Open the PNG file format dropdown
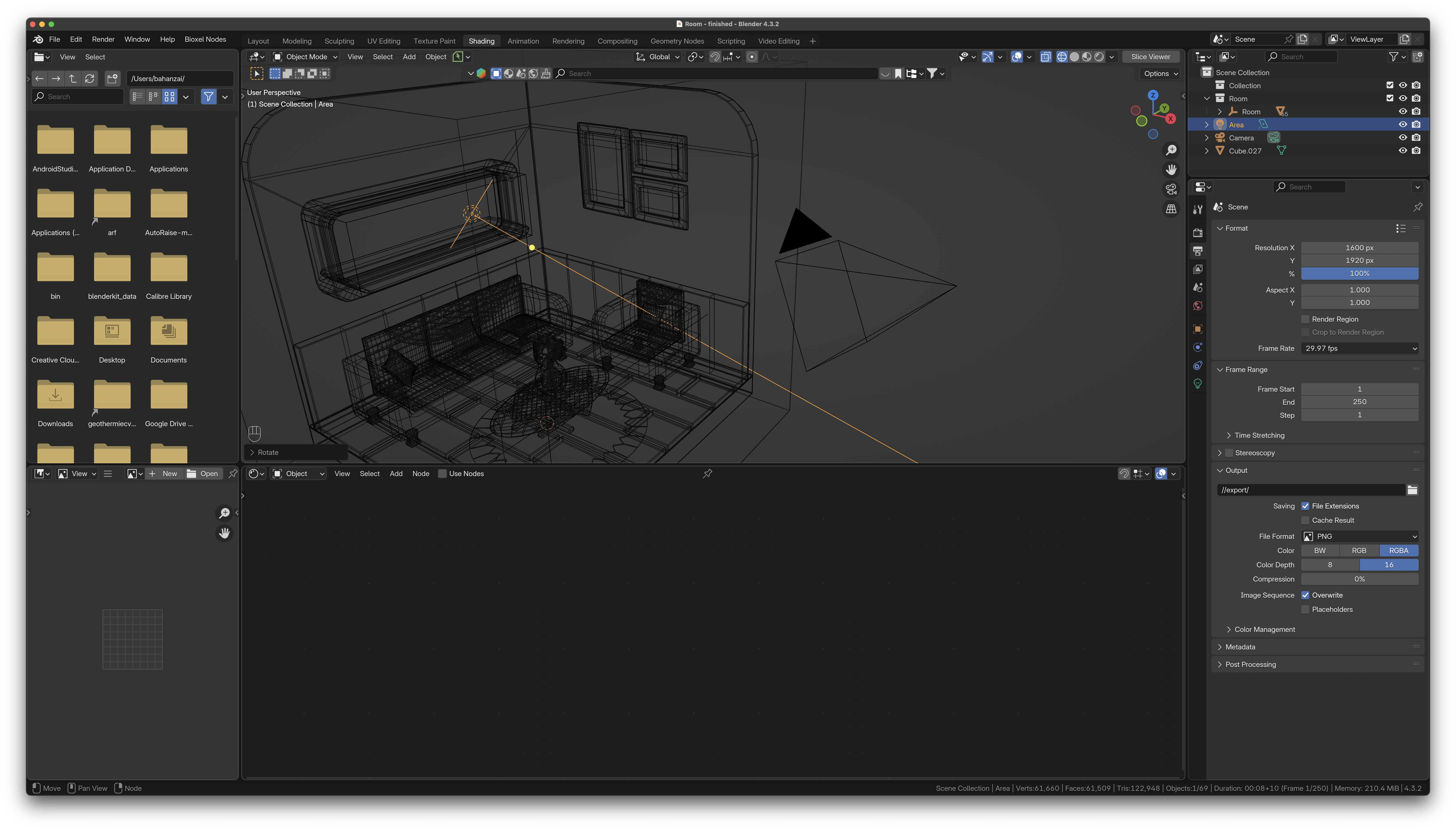This screenshot has width=1456, height=830. point(1360,537)
